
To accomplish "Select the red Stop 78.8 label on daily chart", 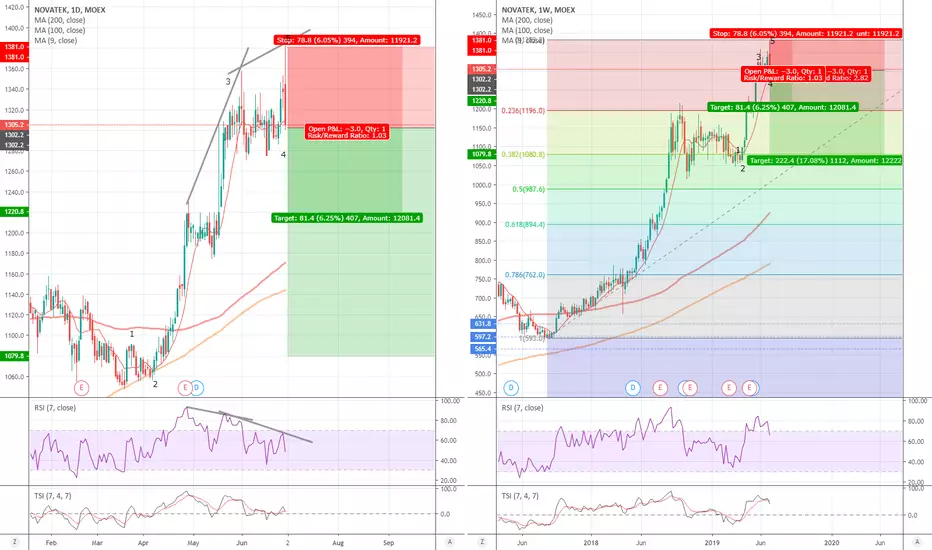I will coord(347,40).
